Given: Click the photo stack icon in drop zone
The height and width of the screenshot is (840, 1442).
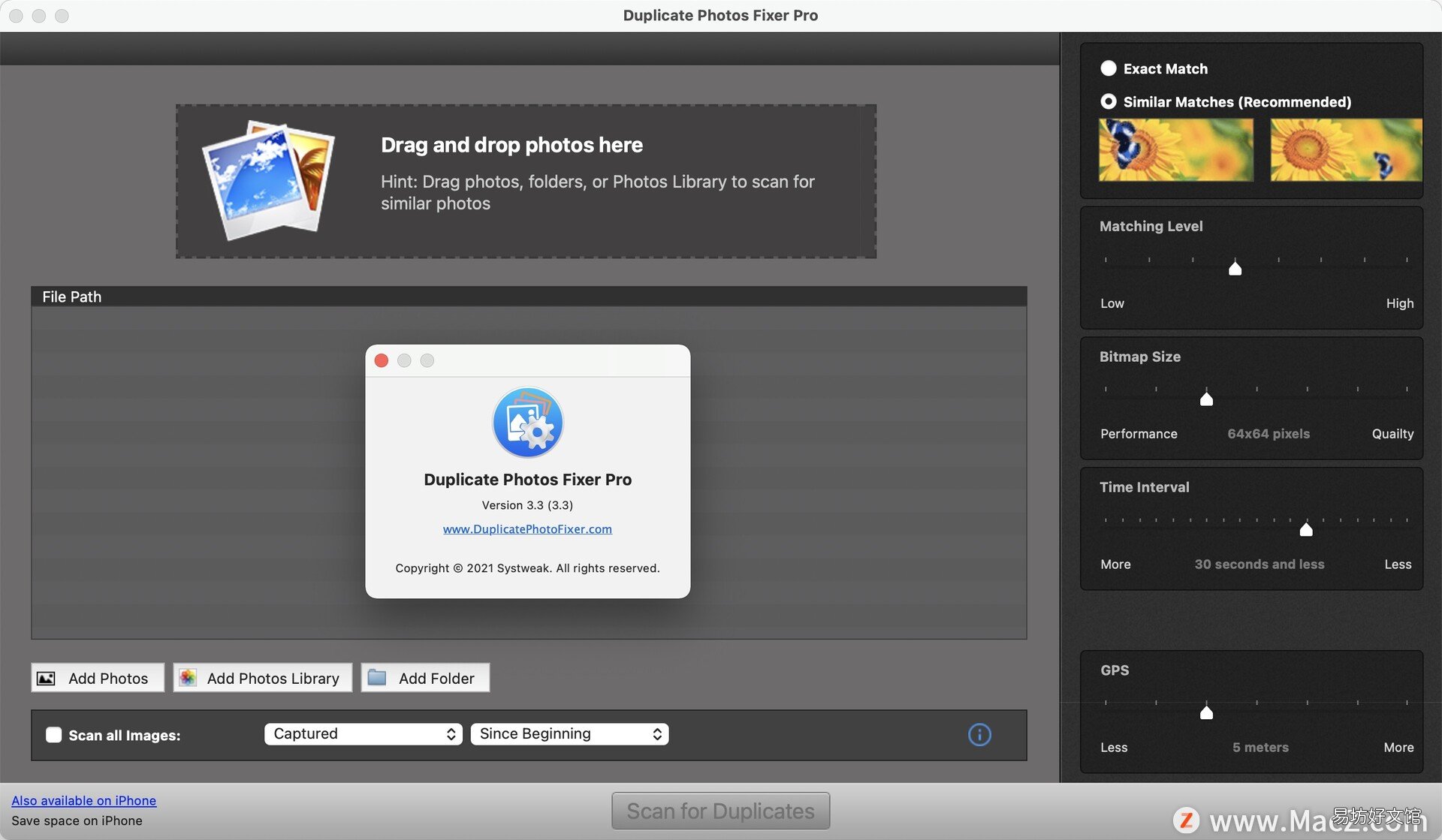Looking at the screenshot, I should pyautogui.click(x=268, y=180).
